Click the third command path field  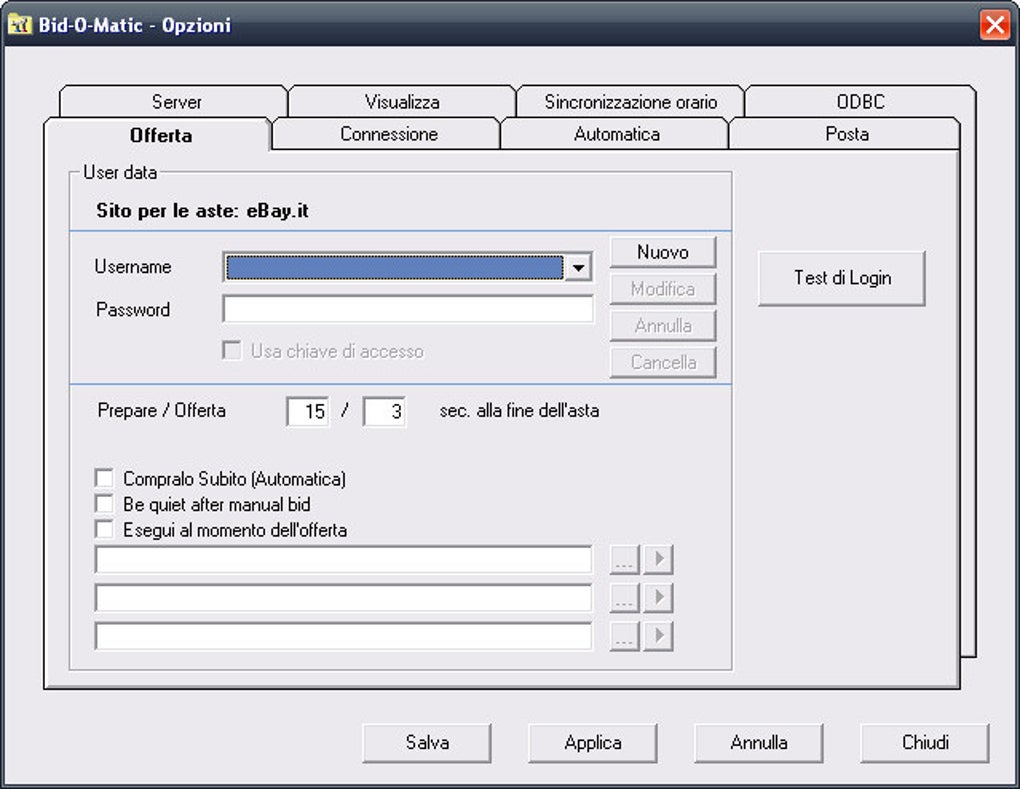[343, 636]
